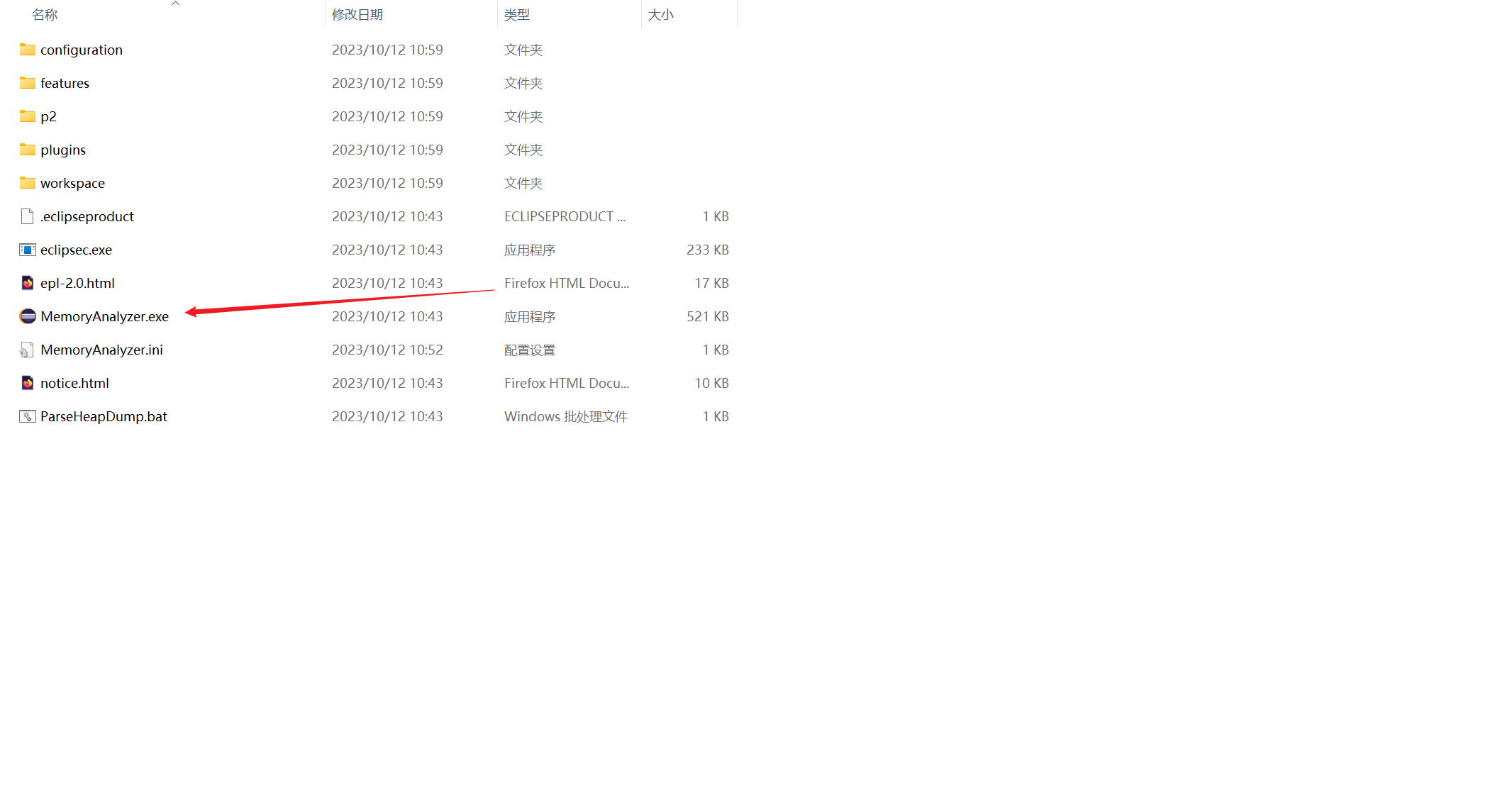The width and height of the screenshot is (1505, 812).
Task: Sort files by the 类型 column header
Action: click(517, 15)
